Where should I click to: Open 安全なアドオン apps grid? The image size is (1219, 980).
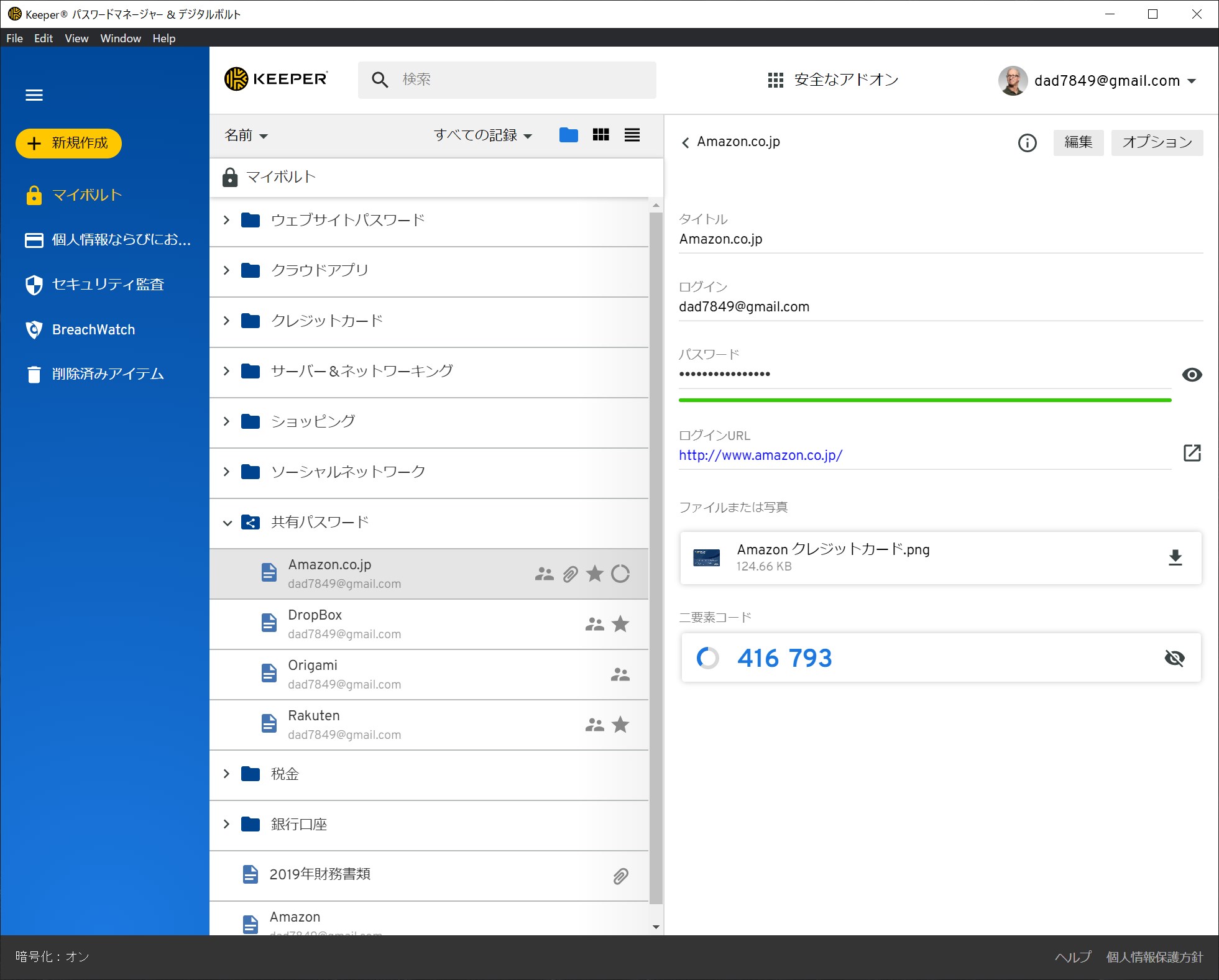pos(832,80)
